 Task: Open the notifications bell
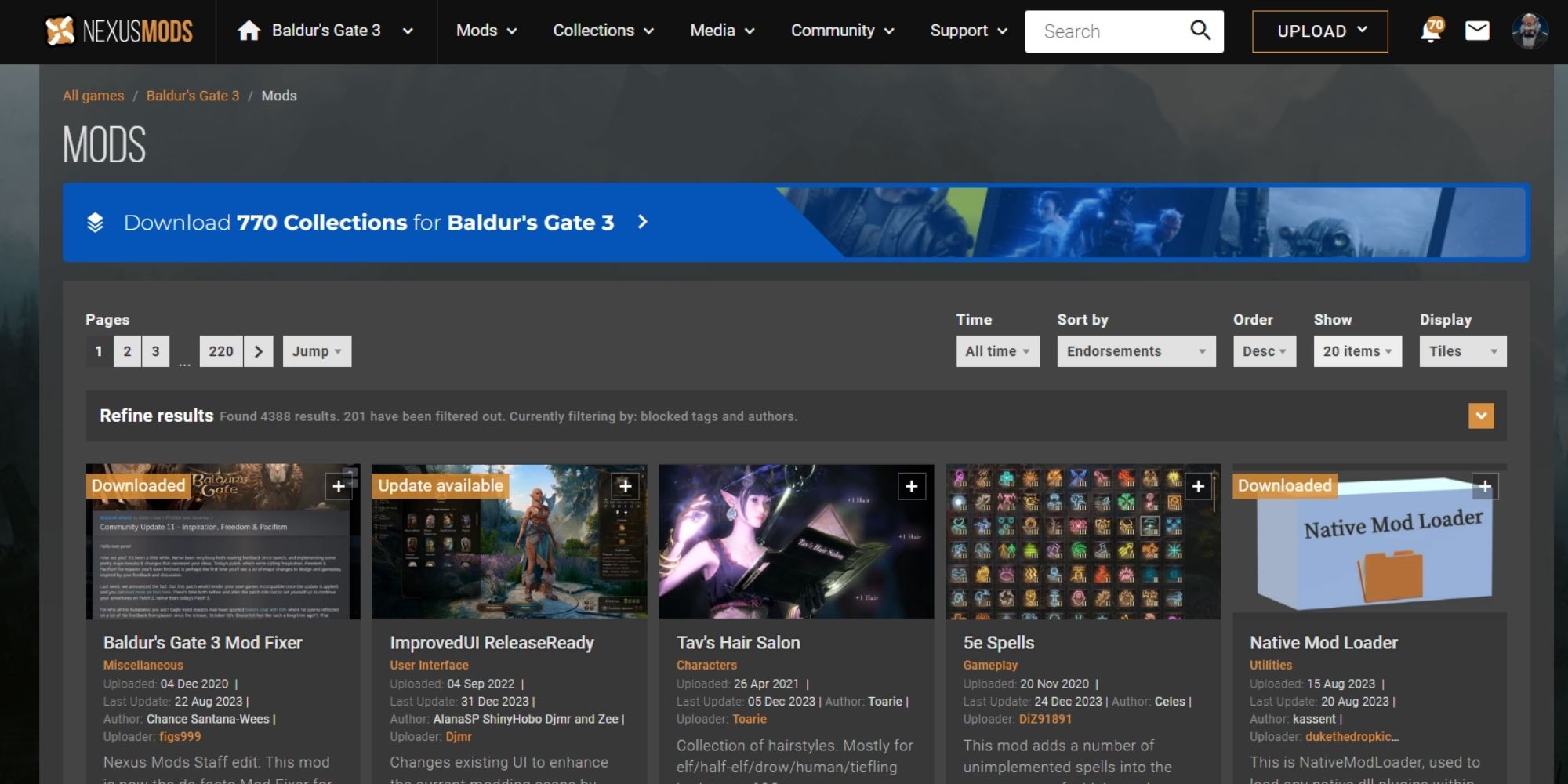[x=1429, y=31]
